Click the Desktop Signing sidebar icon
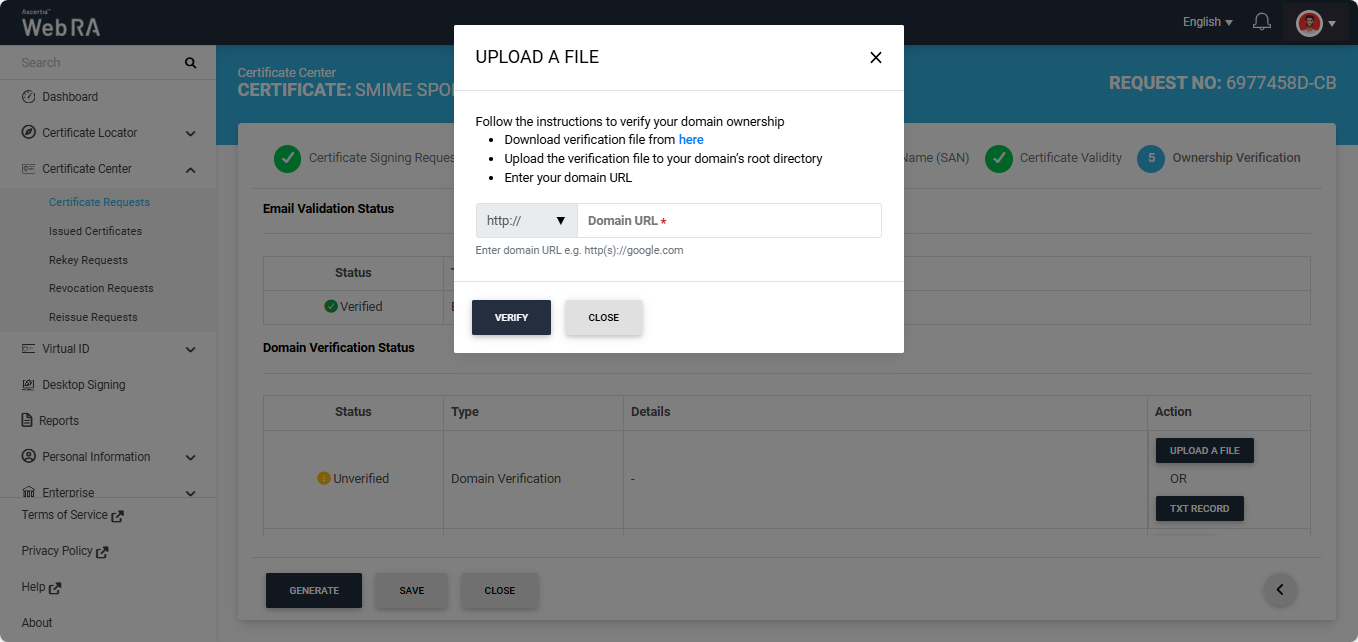This screenshot has width=1358, height=642. [28, 385]
